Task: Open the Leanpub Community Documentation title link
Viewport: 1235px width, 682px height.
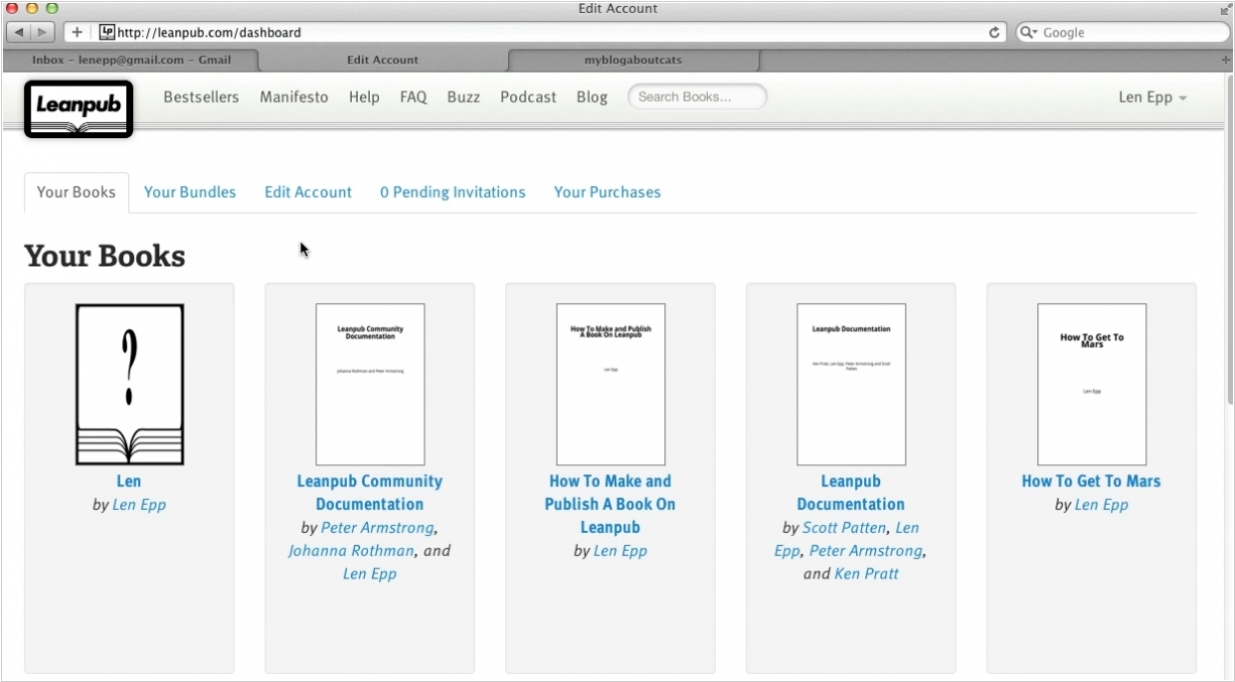Action: [x=370, y=493]
